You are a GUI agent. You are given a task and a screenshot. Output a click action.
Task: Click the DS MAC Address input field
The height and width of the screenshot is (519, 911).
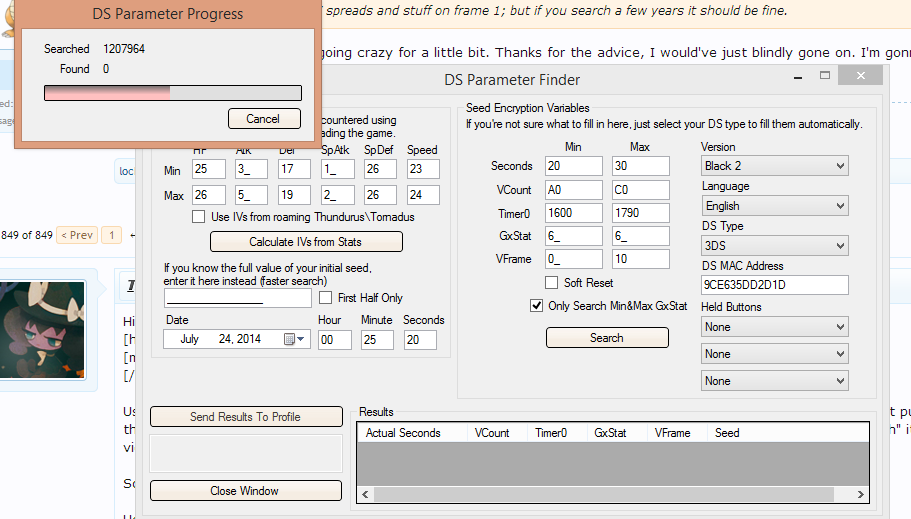coord(774,286)
